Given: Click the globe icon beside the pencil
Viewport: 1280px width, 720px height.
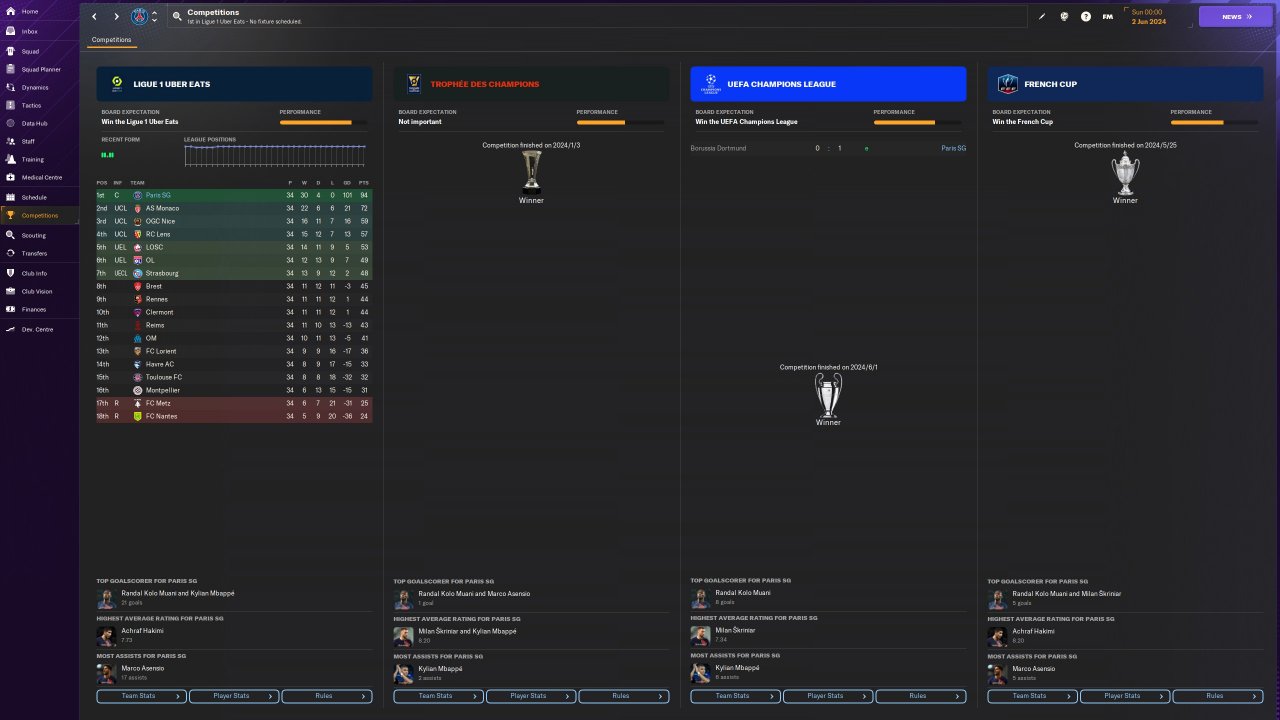Looking at the screenshot, I should pos(1064,17).
